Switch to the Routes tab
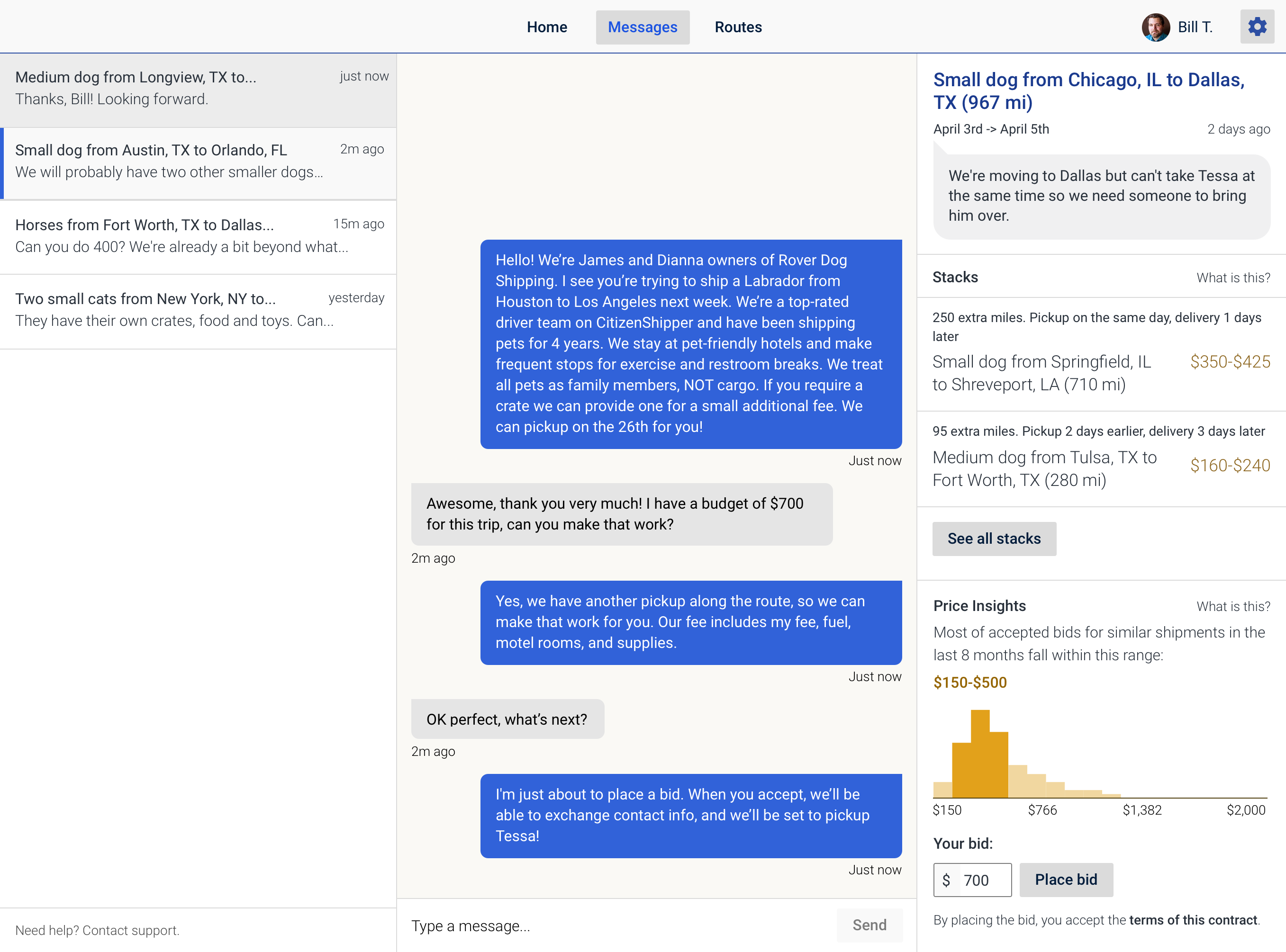1286x952 pixels. [x=738, y=27]
